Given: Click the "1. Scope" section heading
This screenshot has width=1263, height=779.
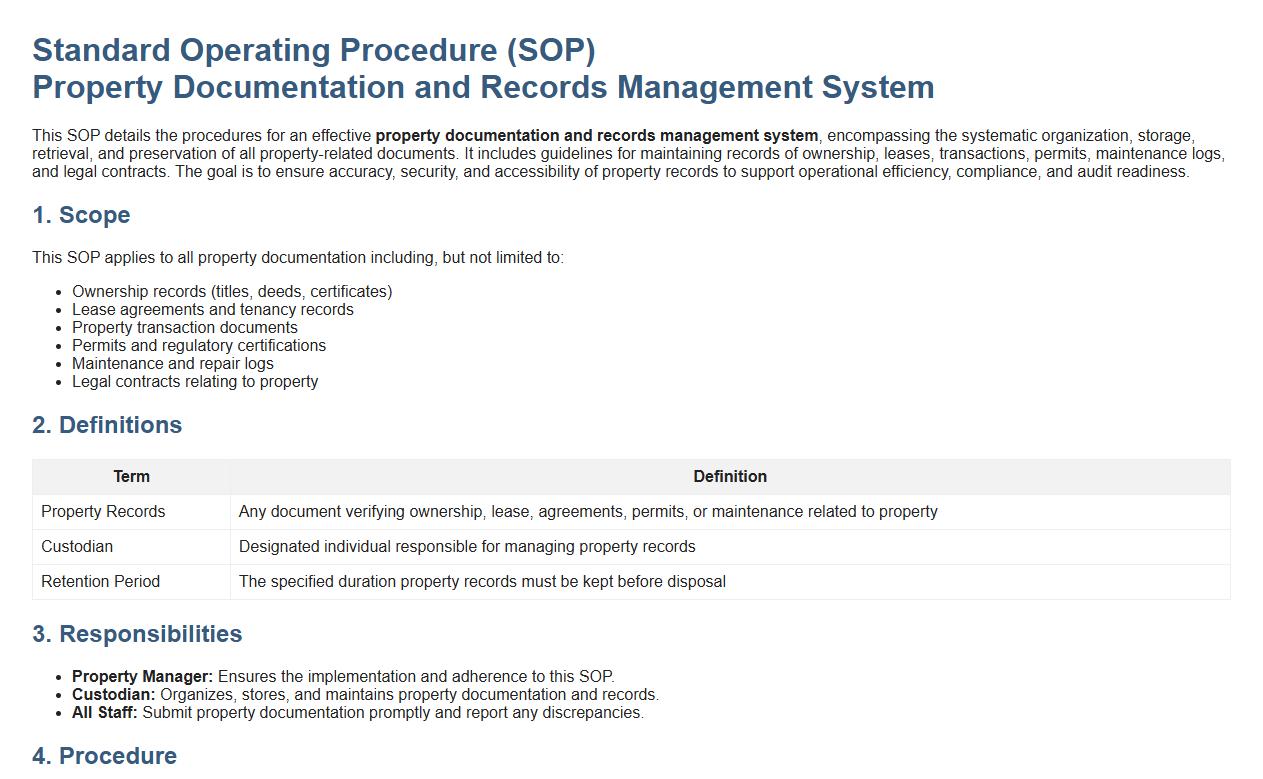Looking at the screenshot, I should pos(81,215).
